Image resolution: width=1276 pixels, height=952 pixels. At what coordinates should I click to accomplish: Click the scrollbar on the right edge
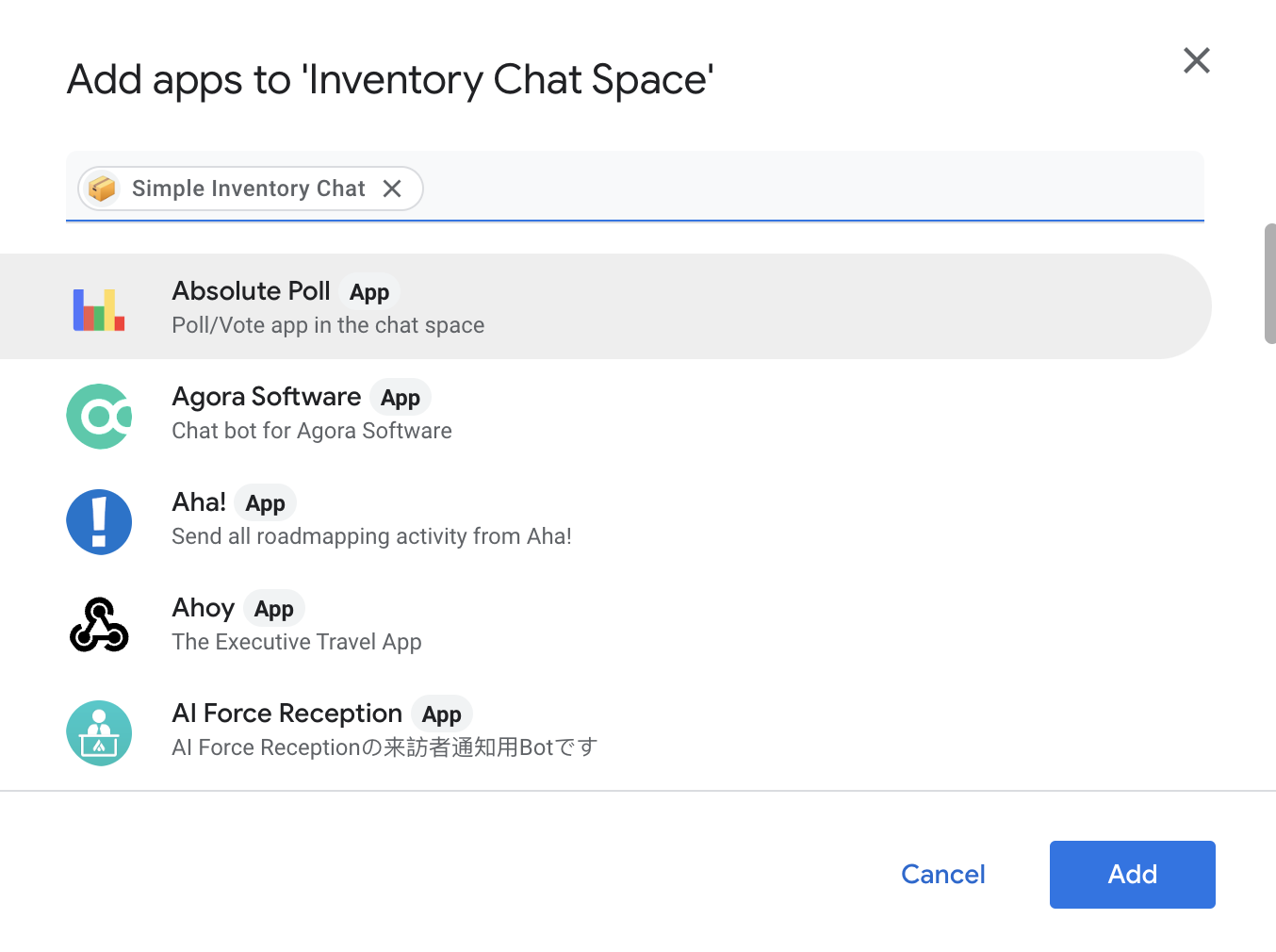[1270, 283]
